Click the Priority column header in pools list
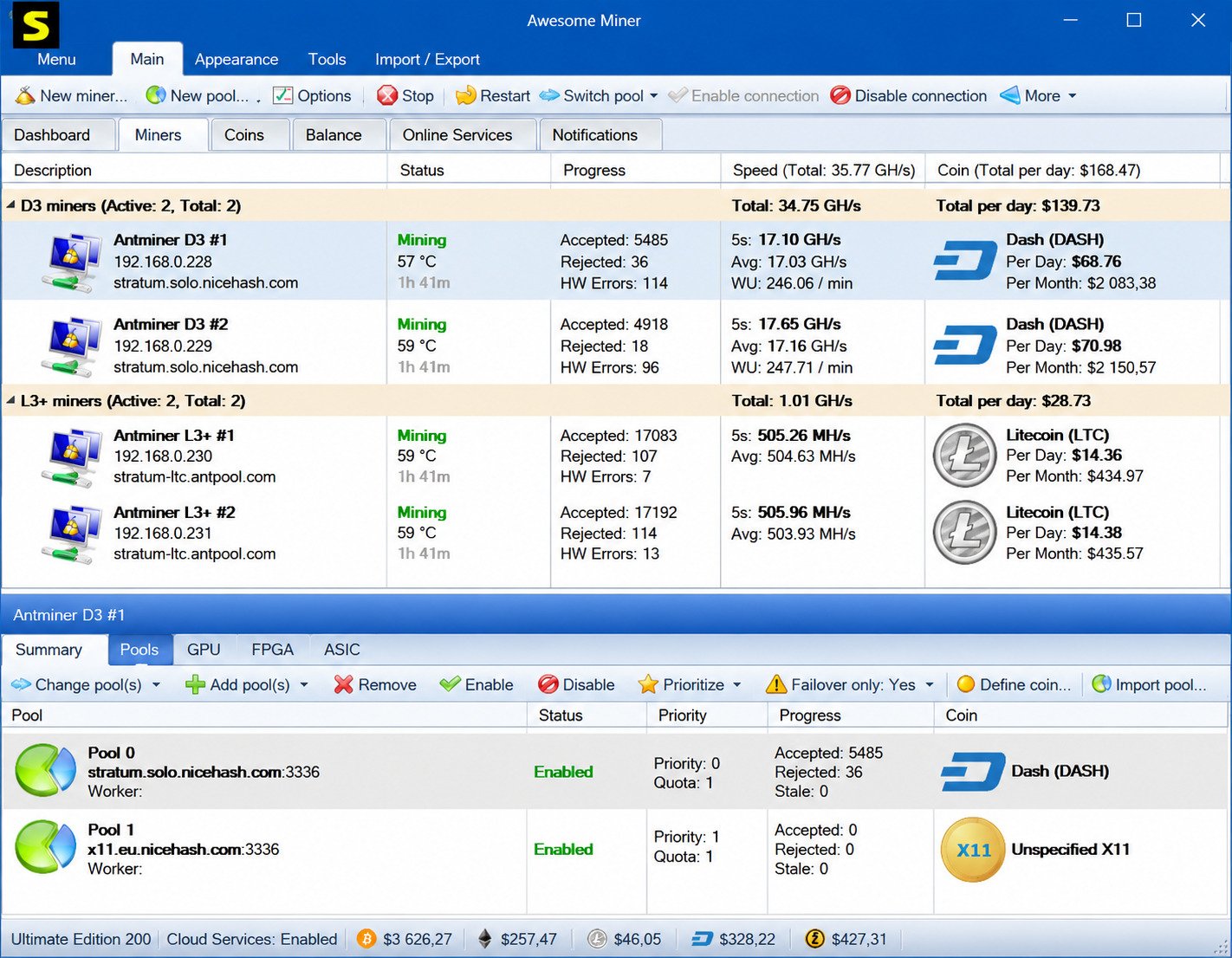 point(707,715)
